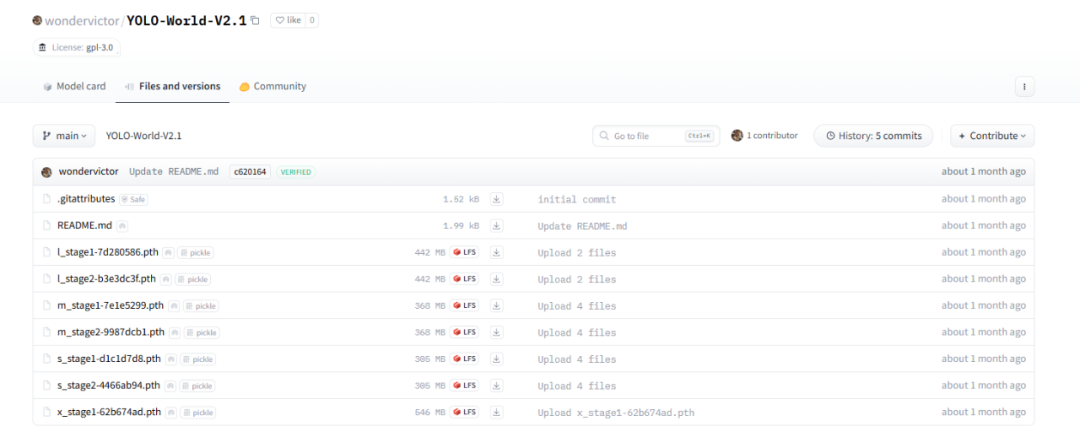The width and height of the screenshot is (1080, 448).
Task: Click the pickle badge for s_stage1-d1c1d7d8.pth
Action: click(198, 359)
